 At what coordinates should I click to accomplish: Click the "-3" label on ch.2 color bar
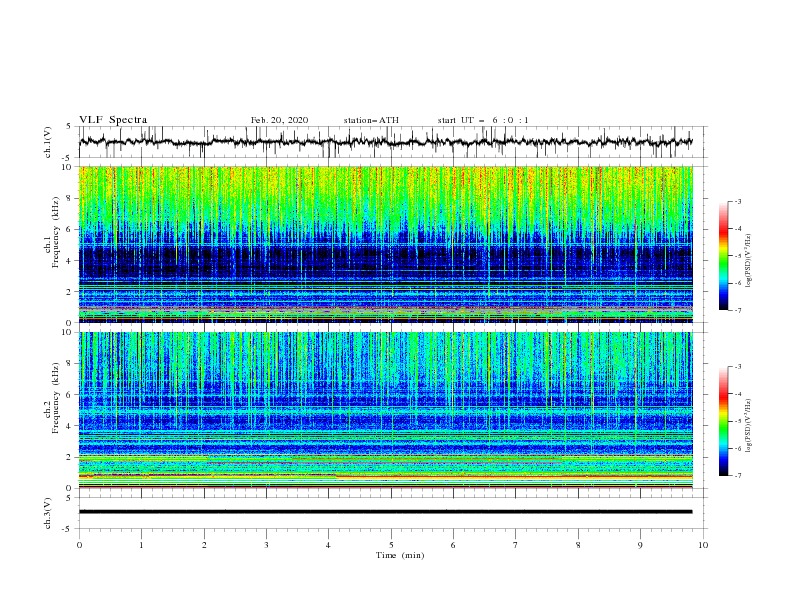(737, 367)
